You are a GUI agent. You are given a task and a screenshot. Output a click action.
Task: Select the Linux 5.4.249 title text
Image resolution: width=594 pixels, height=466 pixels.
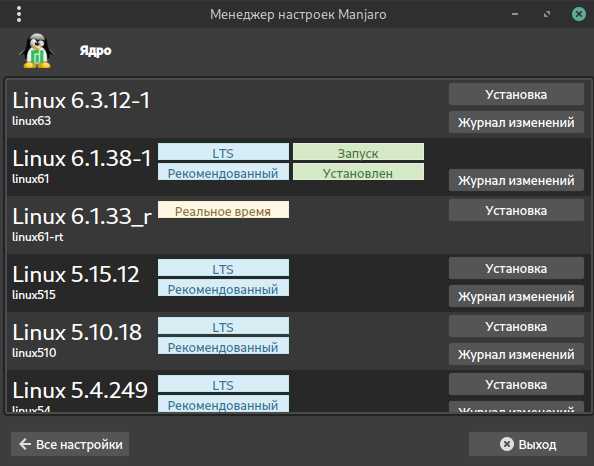click(80, 390)
